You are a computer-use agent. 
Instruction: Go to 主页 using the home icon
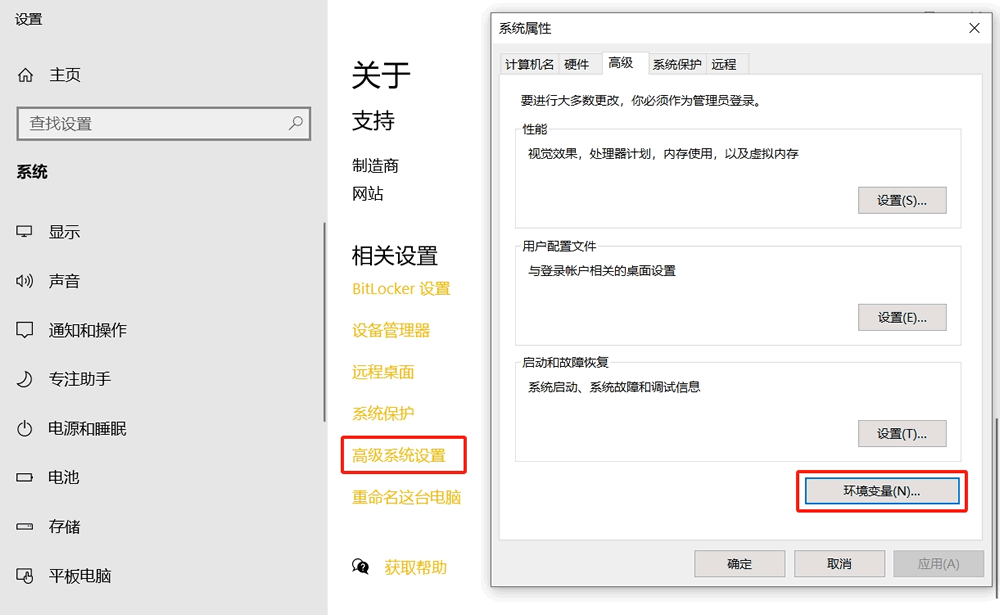[x=24, y=74]
